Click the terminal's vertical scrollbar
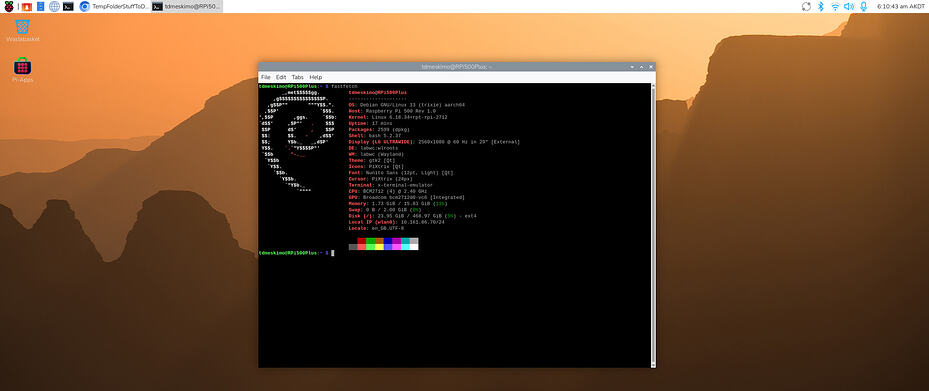The image size is (929, 391). tap(653, 225)
